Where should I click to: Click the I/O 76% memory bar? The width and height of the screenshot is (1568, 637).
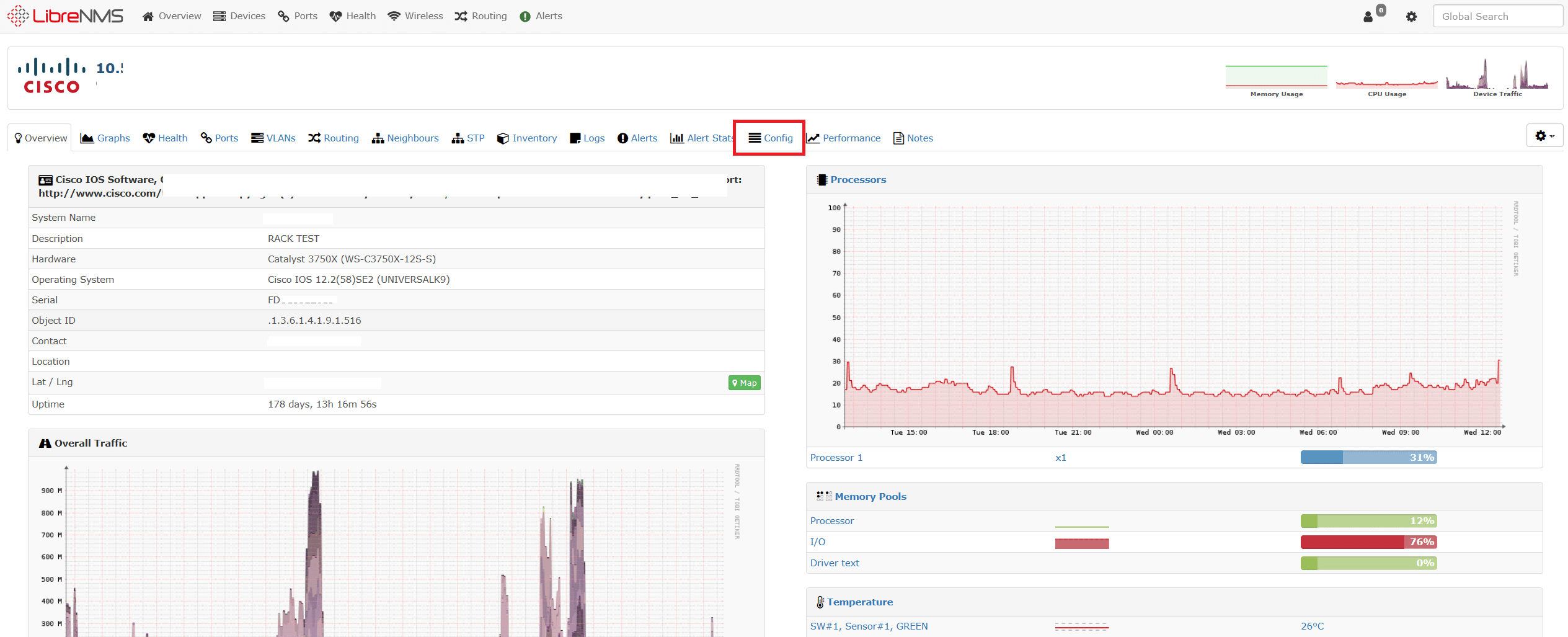[1368, 541]
